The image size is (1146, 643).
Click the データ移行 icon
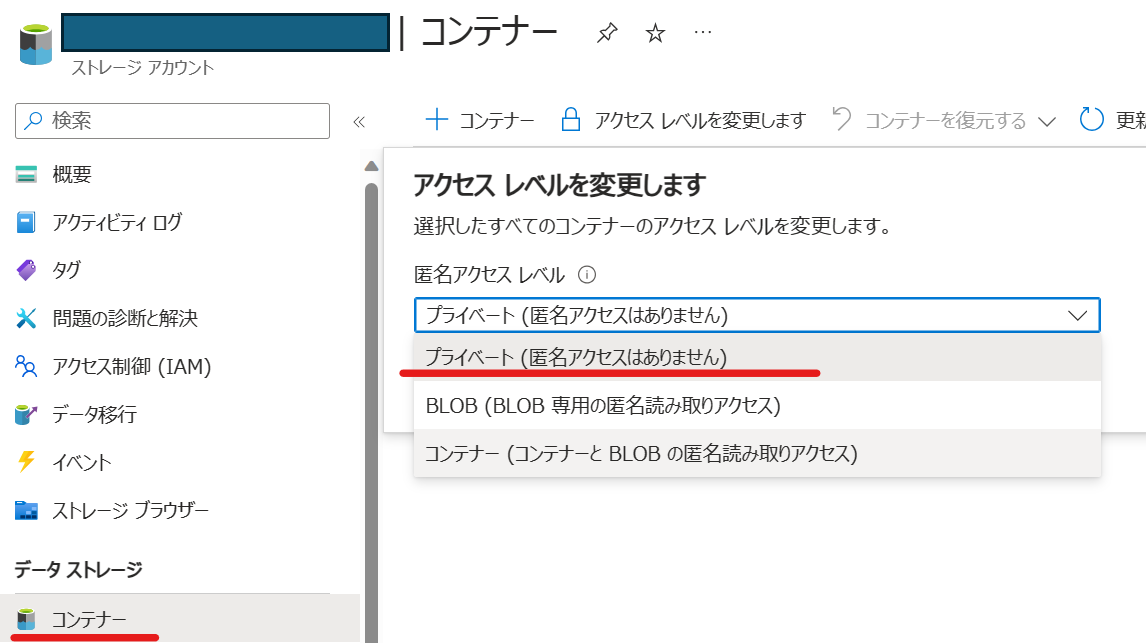tap(26, 414)
